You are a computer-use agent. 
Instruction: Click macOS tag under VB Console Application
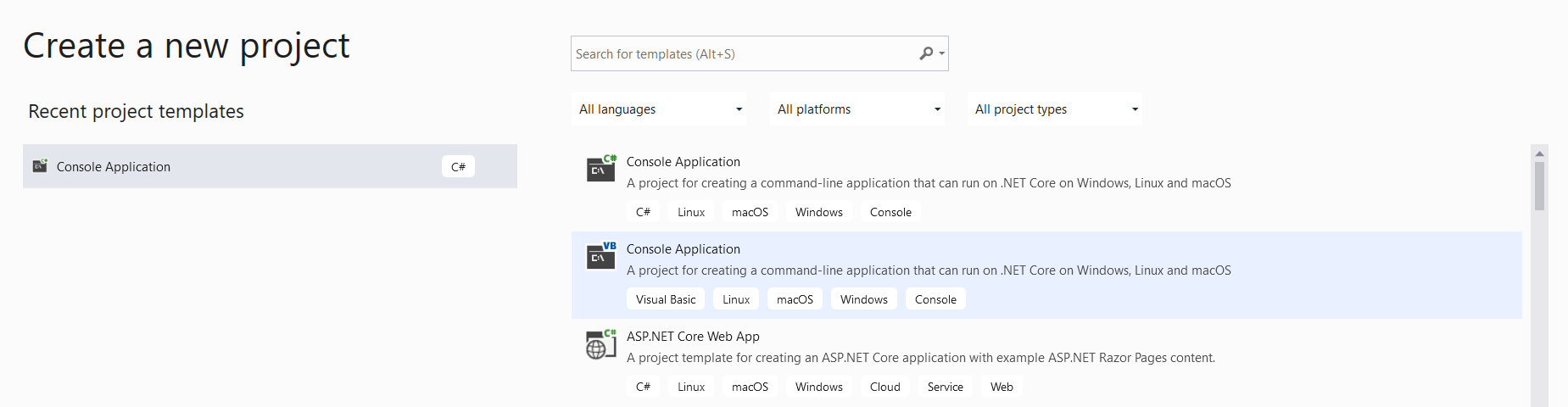tap(795, 299)
